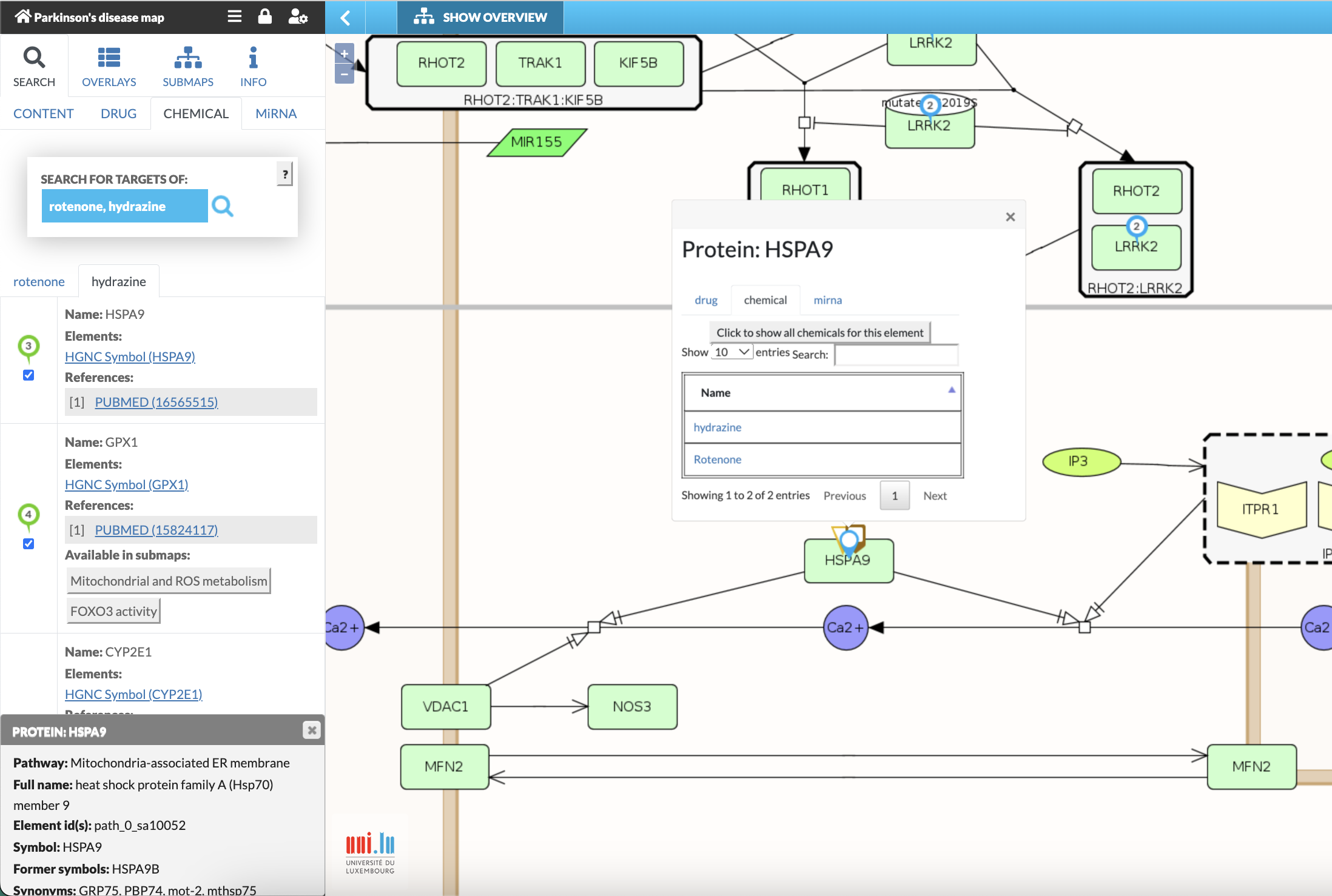The width and height of the screenshot is (1332, 896).
Task: Uncheck the GPX1 result checkbox
Action: (29, 544)
